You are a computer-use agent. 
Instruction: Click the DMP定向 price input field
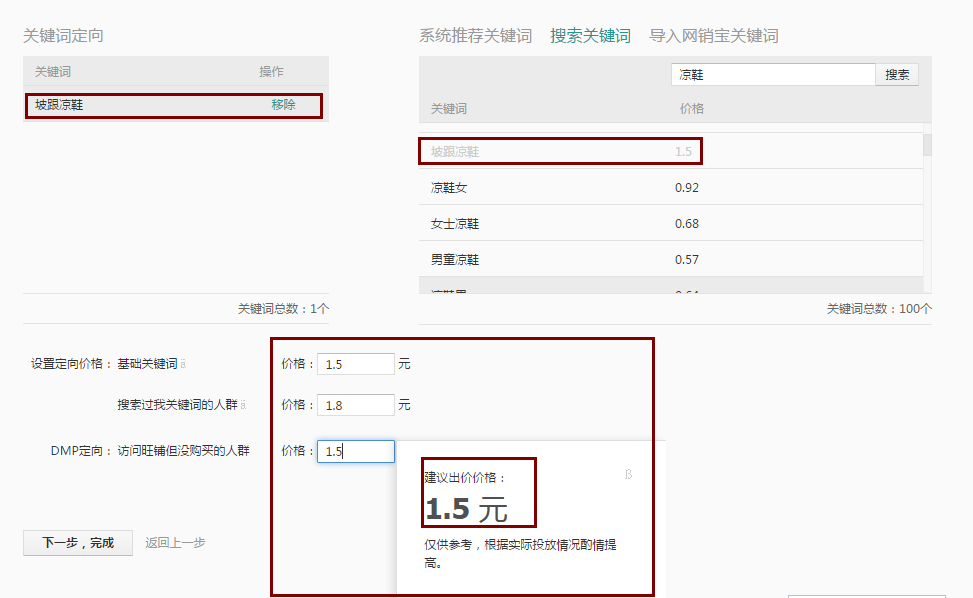tap(356, 452)
